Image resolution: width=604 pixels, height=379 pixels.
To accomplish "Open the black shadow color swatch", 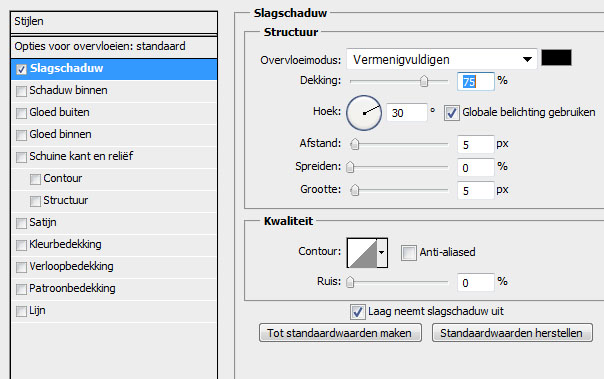I will 556,58.
